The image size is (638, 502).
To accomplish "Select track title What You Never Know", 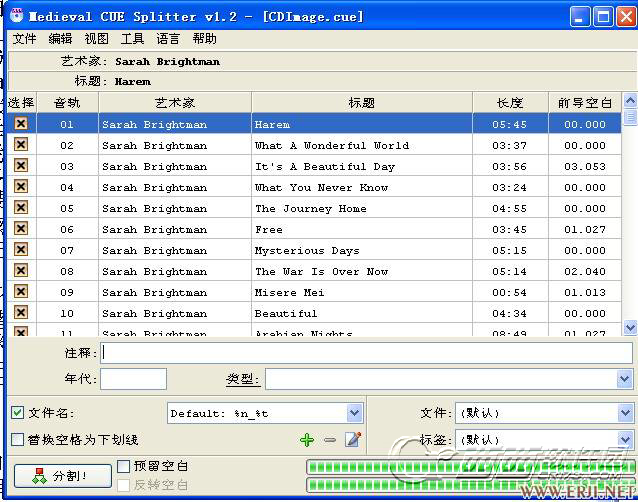I will coord(321,188).
